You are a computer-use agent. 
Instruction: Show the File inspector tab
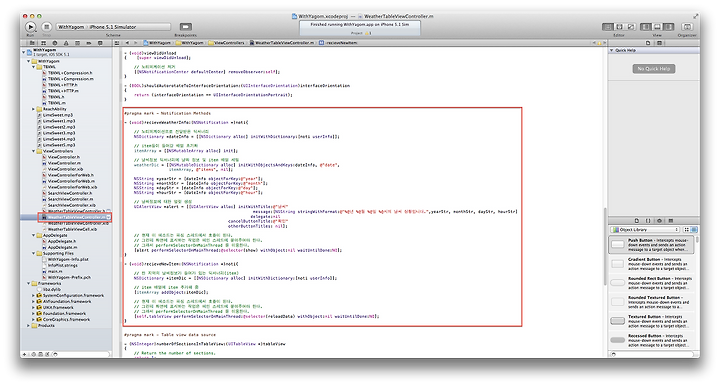648,43
